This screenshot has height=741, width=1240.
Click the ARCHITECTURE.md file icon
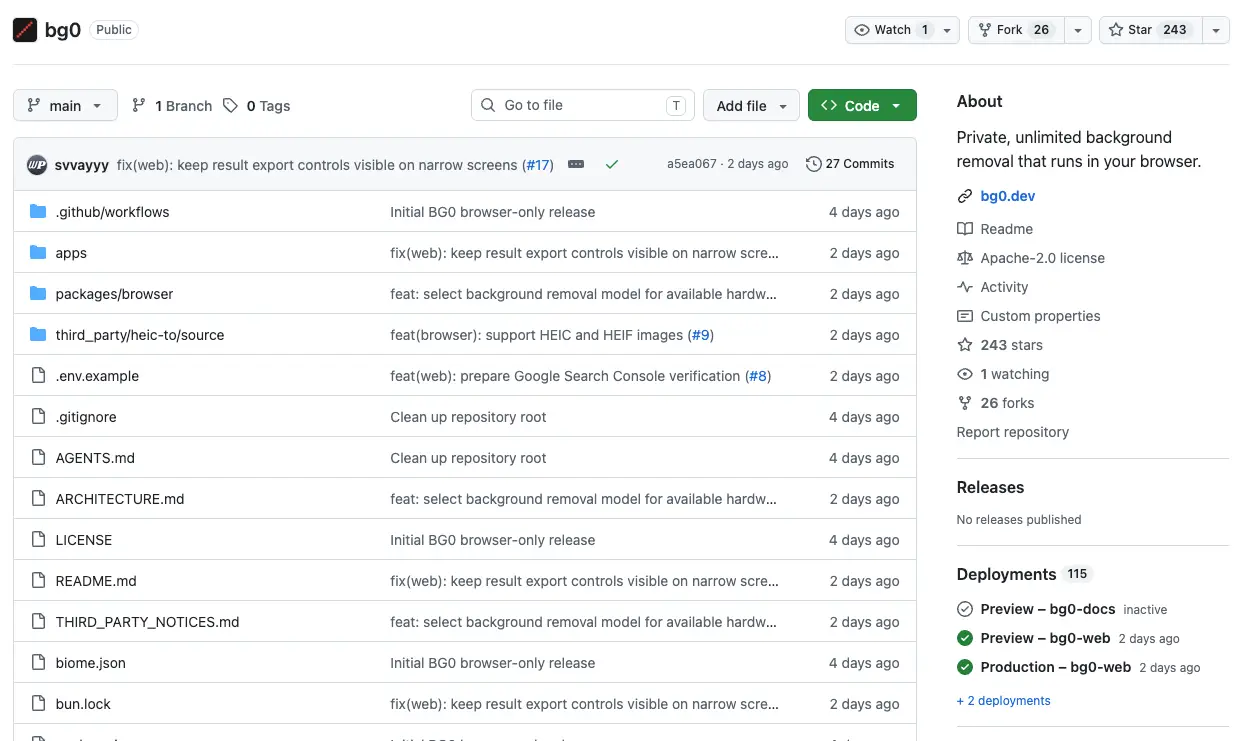pos(38,499)
